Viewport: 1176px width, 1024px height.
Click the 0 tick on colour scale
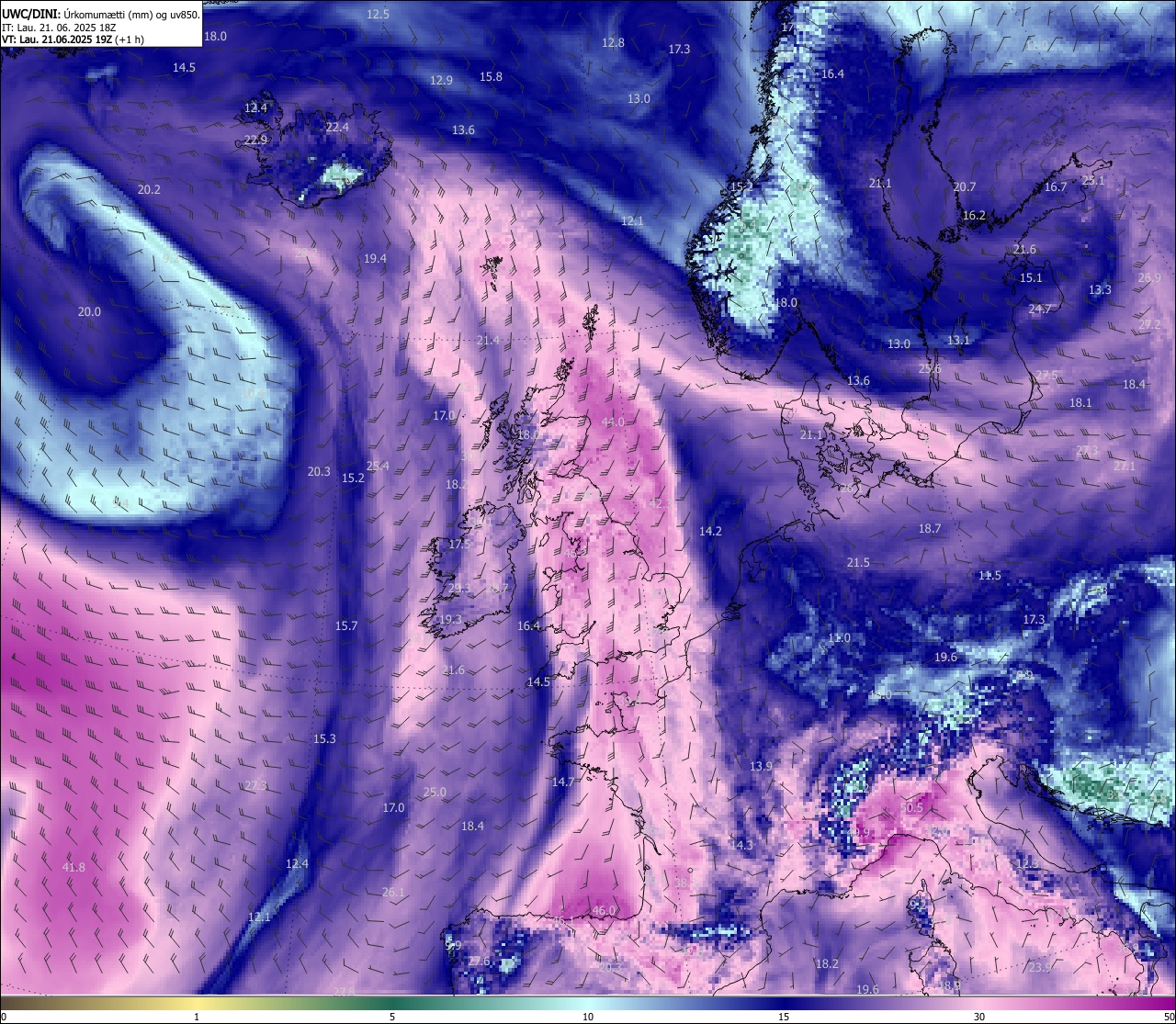(3, 1017)
